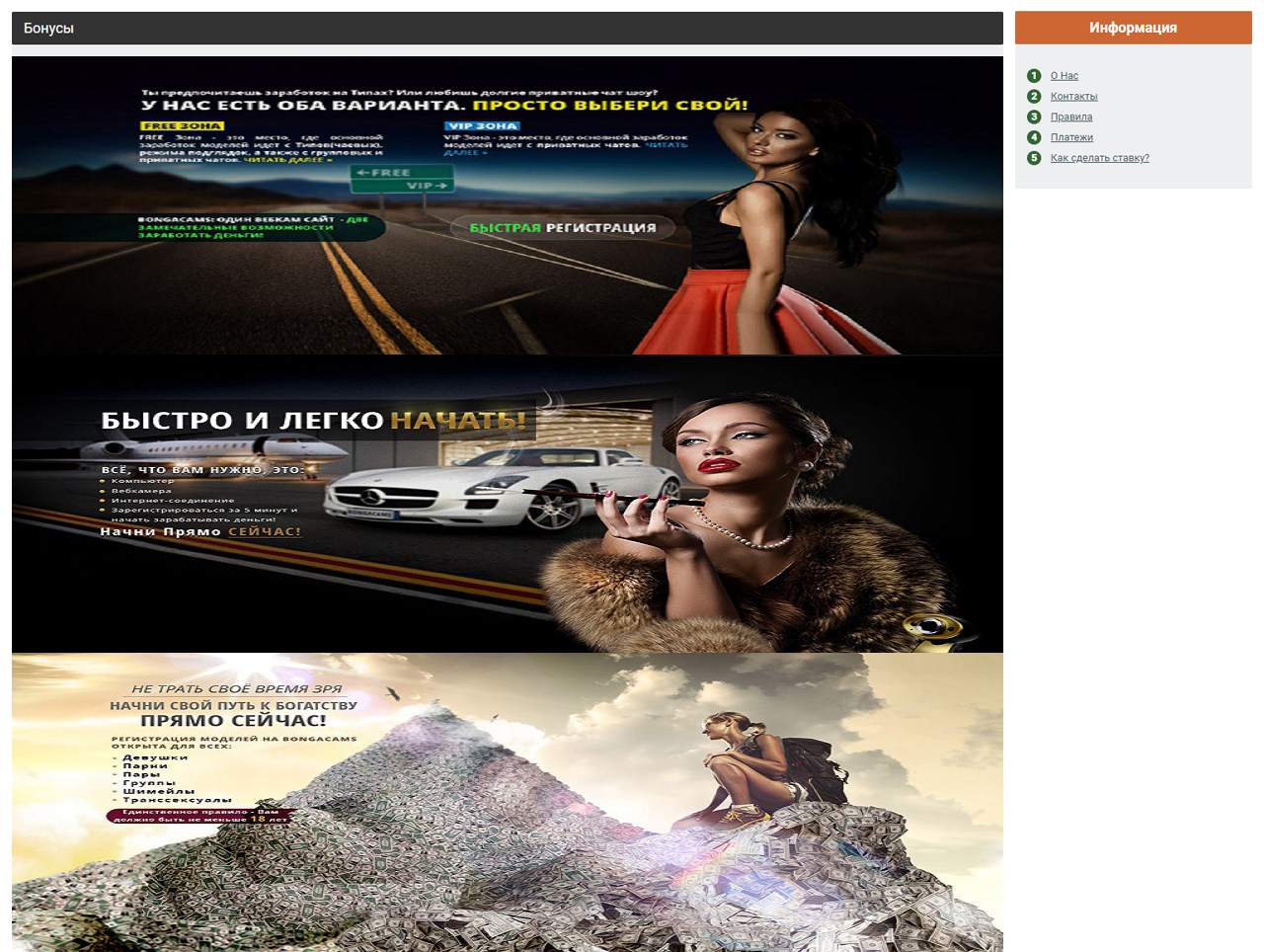Viewport: 1264px width, 952px height.
Task: Click "НЕ ТРАТЬ СВОЁ ВРЕМЯ ЗРЯ" text
Action: 237,689
